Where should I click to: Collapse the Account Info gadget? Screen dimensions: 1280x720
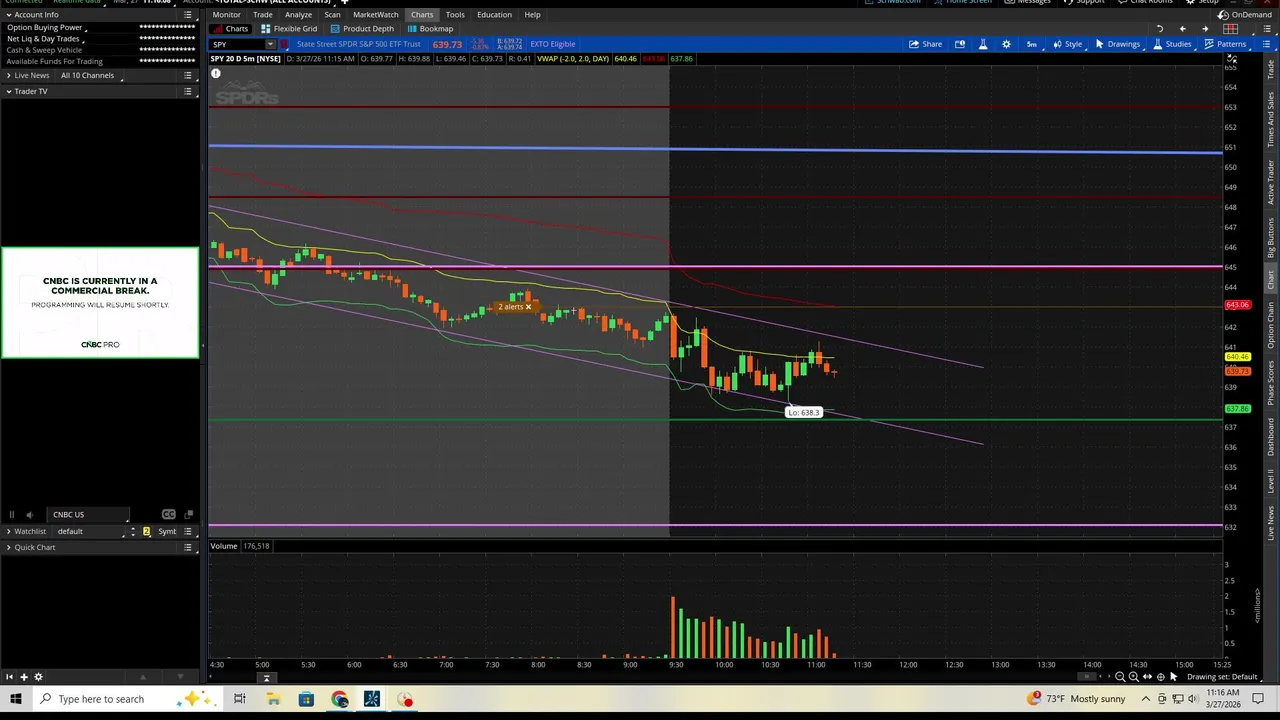9,14
